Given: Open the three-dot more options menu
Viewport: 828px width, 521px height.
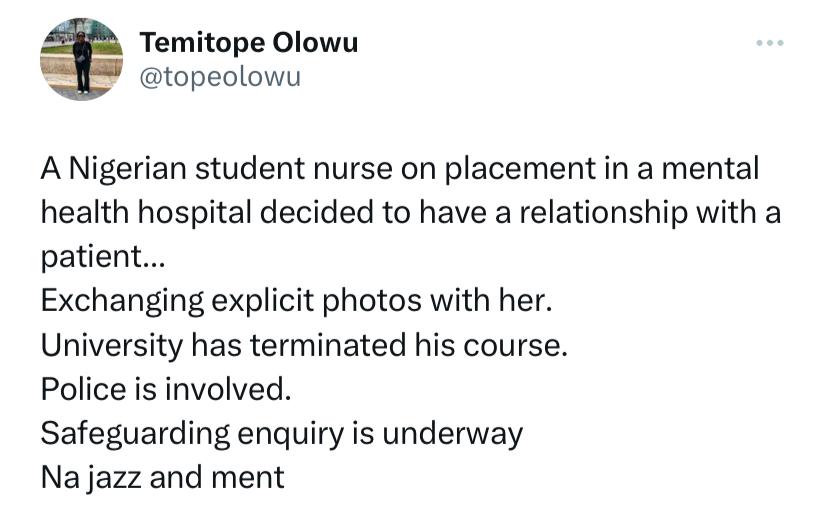Looking at the screenshot, I should coord(769,43).
